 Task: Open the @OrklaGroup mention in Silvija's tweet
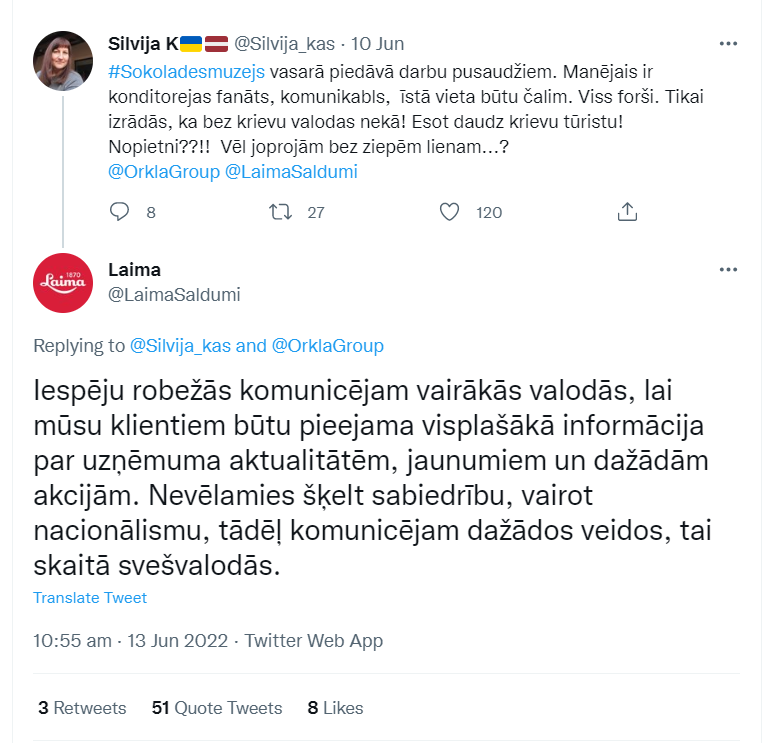[164, 172]
